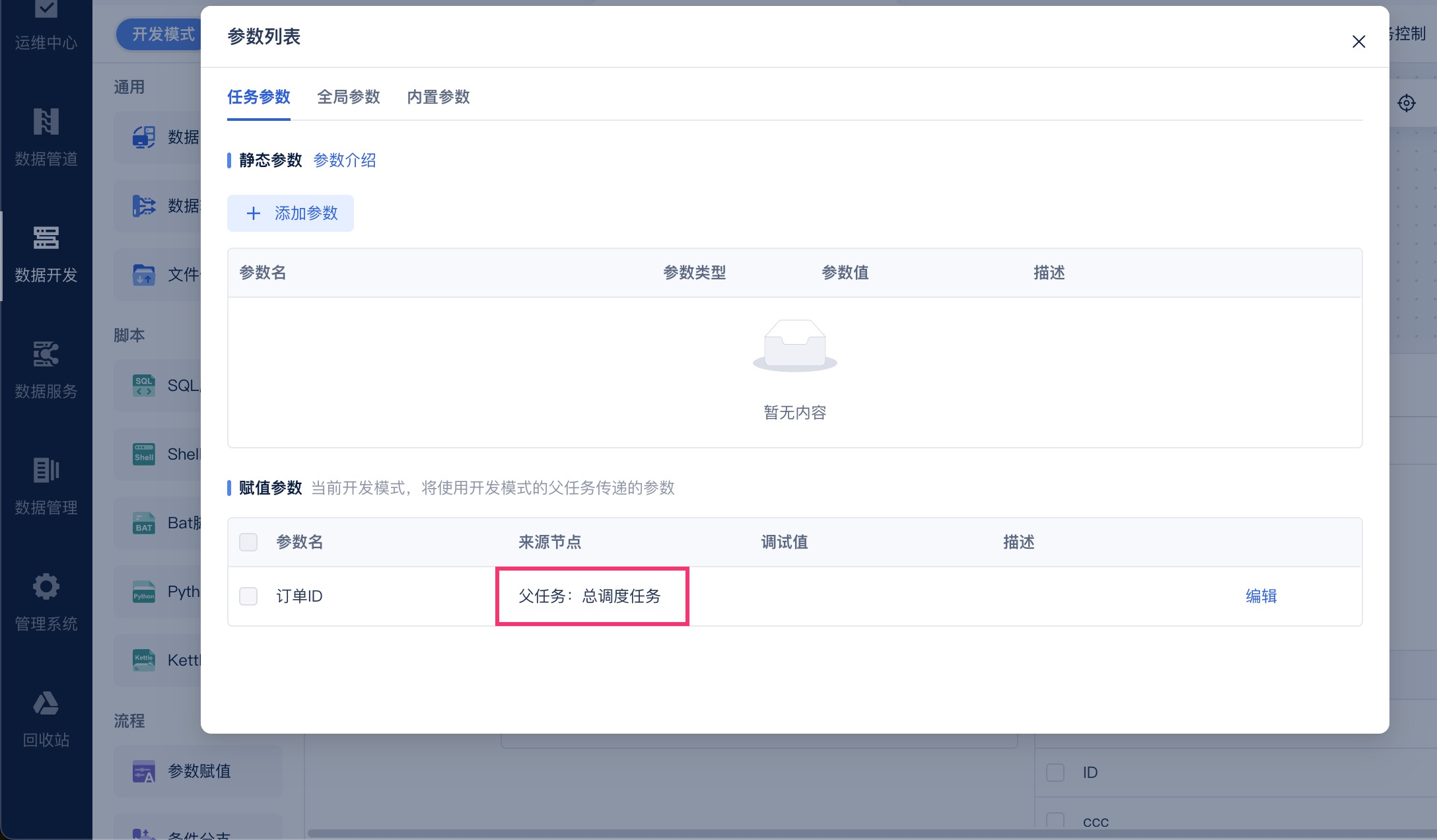This screenshot has width=1437, height=840.
Task: Select the Kettle node icon
Action: pos(144,660)
